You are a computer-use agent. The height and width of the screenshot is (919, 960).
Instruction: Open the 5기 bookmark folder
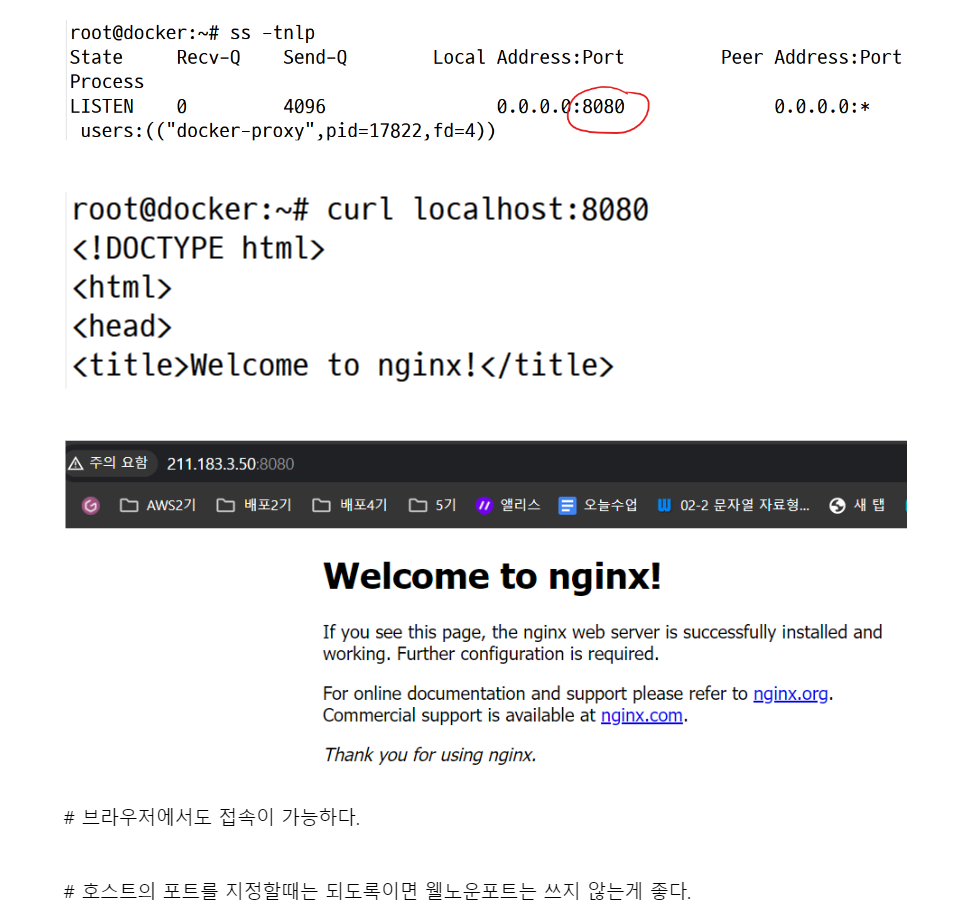[432, 505]
